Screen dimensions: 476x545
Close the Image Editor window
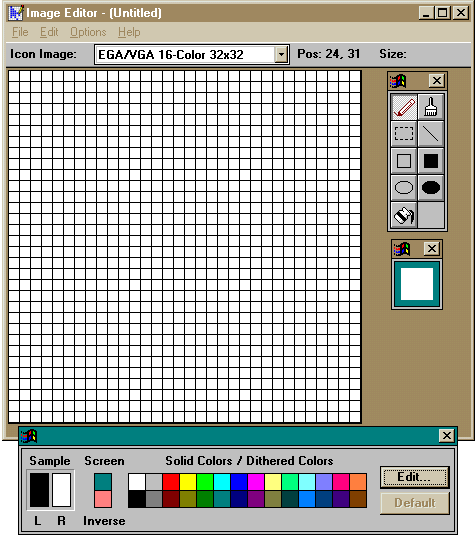click(461, 13)
